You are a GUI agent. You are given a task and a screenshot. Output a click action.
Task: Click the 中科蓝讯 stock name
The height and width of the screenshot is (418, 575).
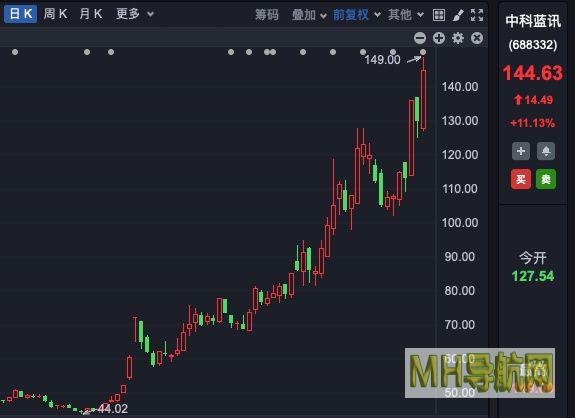click(533, 21)
